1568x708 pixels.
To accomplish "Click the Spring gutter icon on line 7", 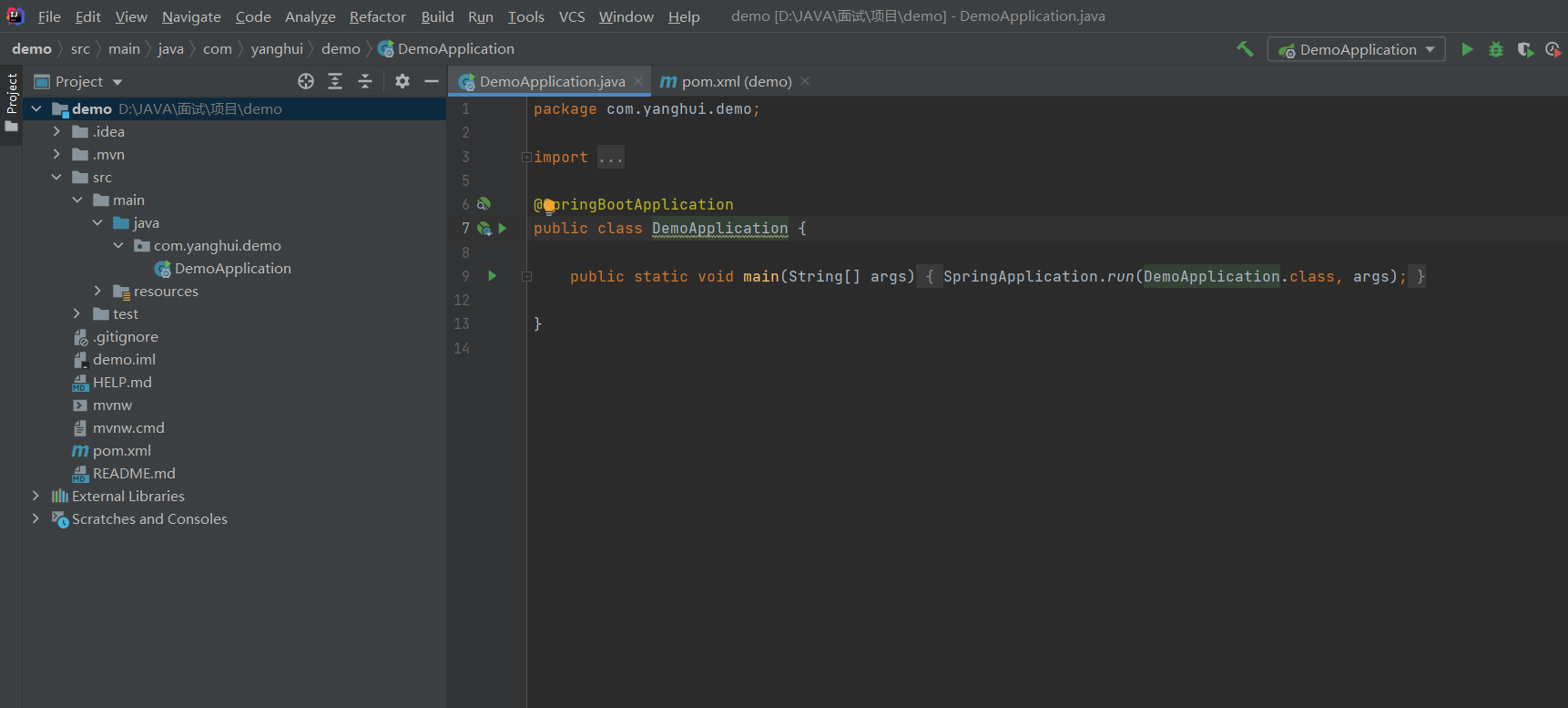I will click(484, 228).
